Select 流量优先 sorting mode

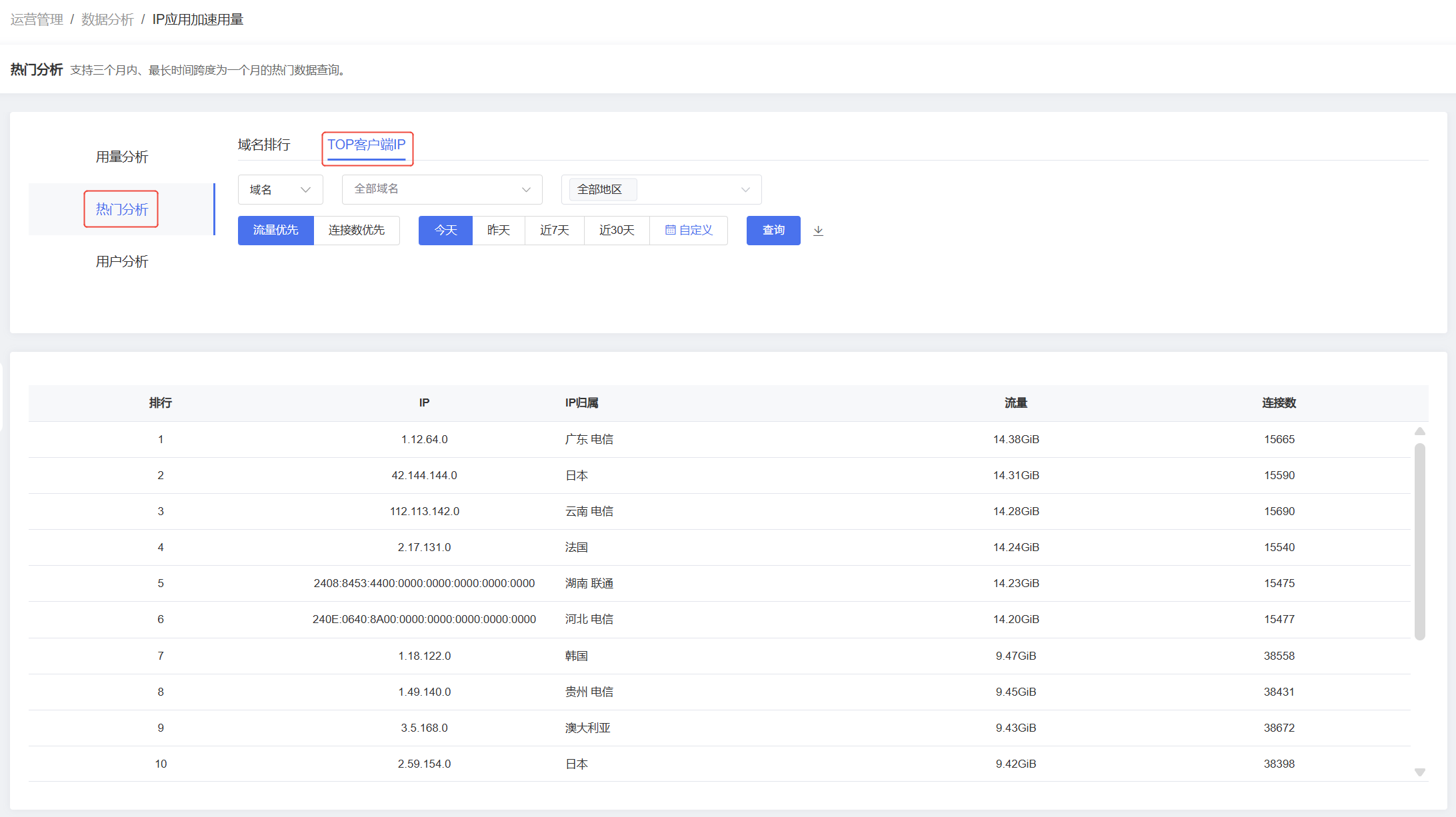[x=275, y=230]
